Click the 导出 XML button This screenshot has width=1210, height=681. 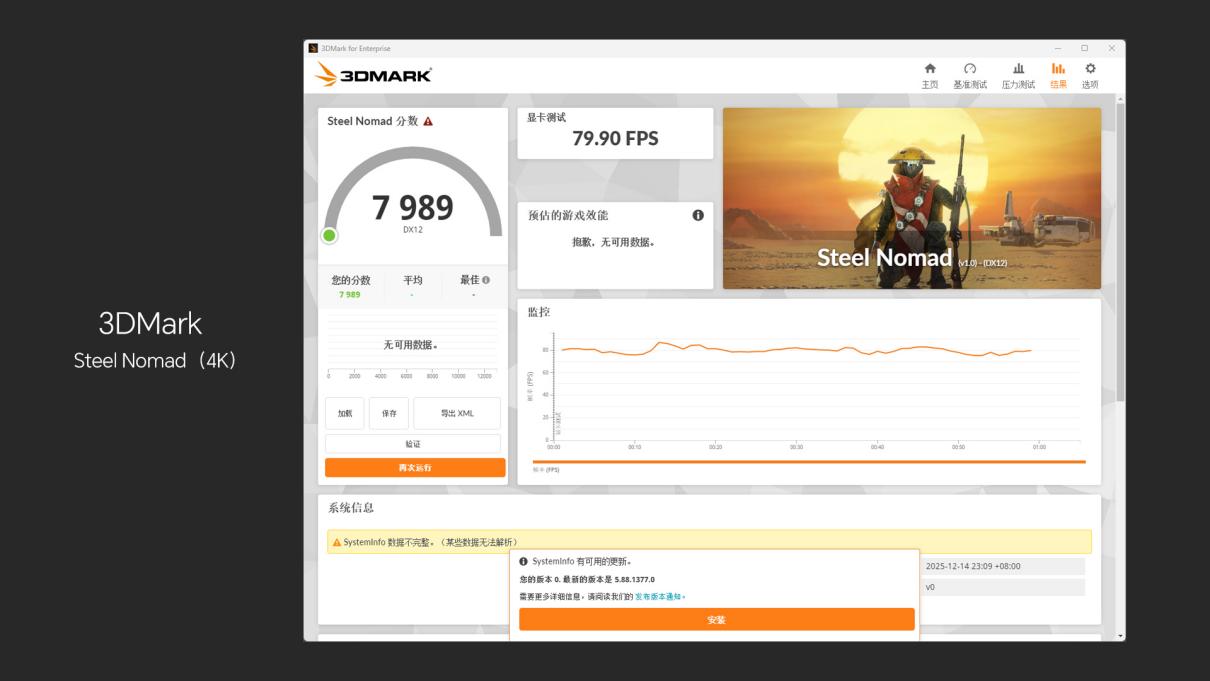[x=457, y=413]
